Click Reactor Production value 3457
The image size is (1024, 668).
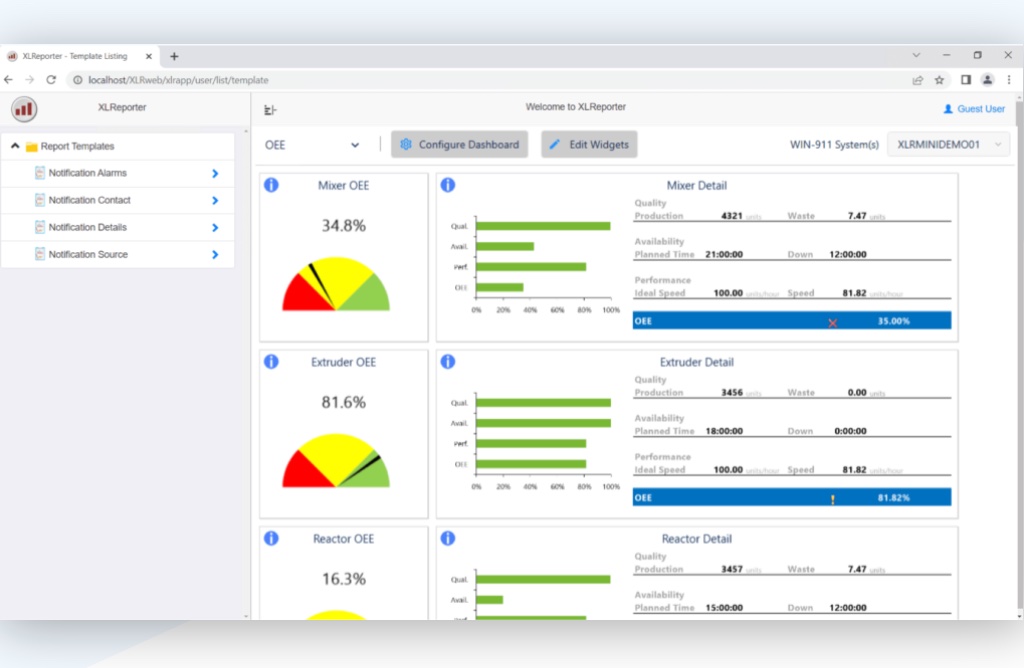(731, 569)
